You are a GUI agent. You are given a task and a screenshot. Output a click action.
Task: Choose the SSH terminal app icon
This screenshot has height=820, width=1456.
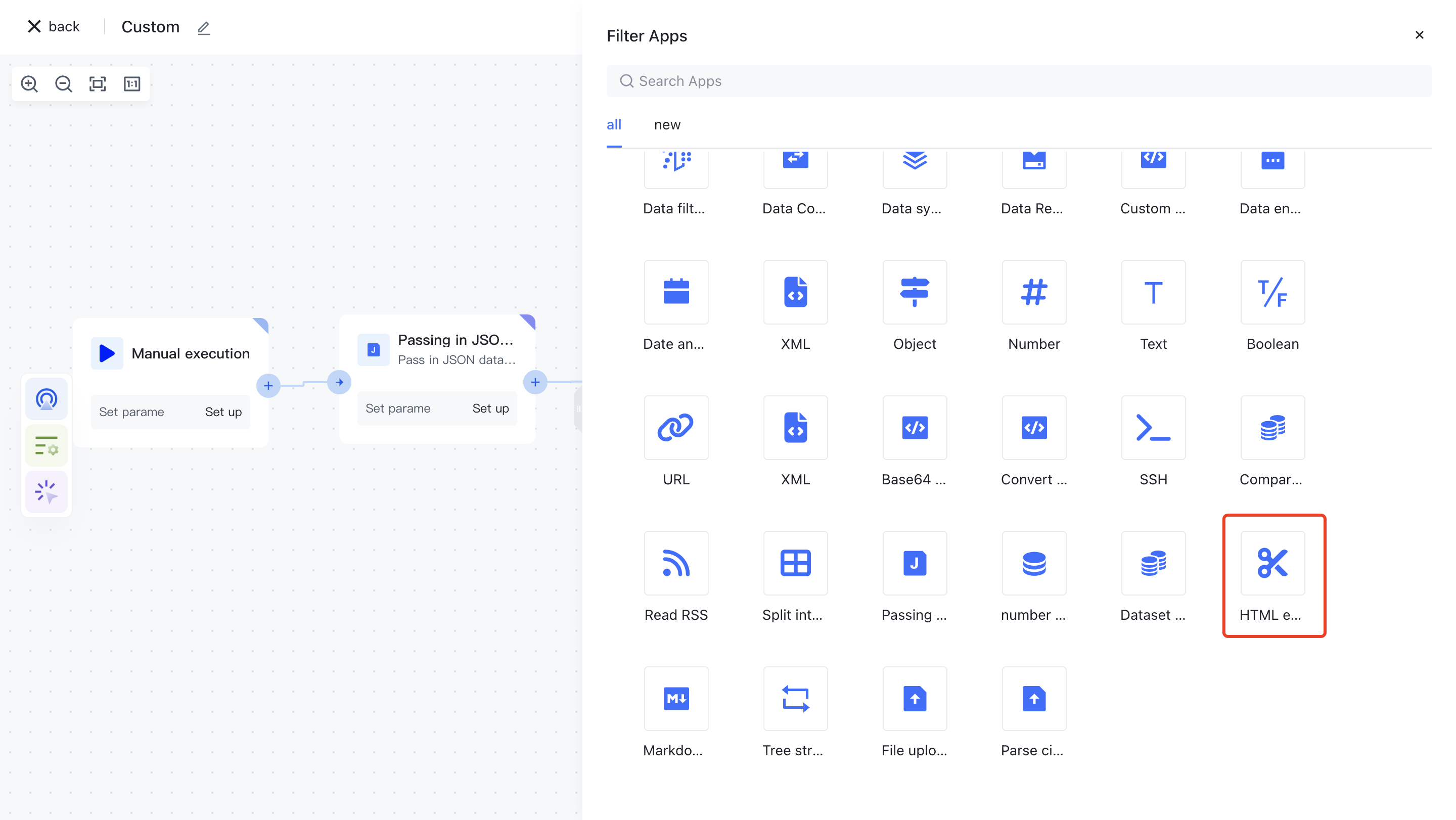point(1153,428)
